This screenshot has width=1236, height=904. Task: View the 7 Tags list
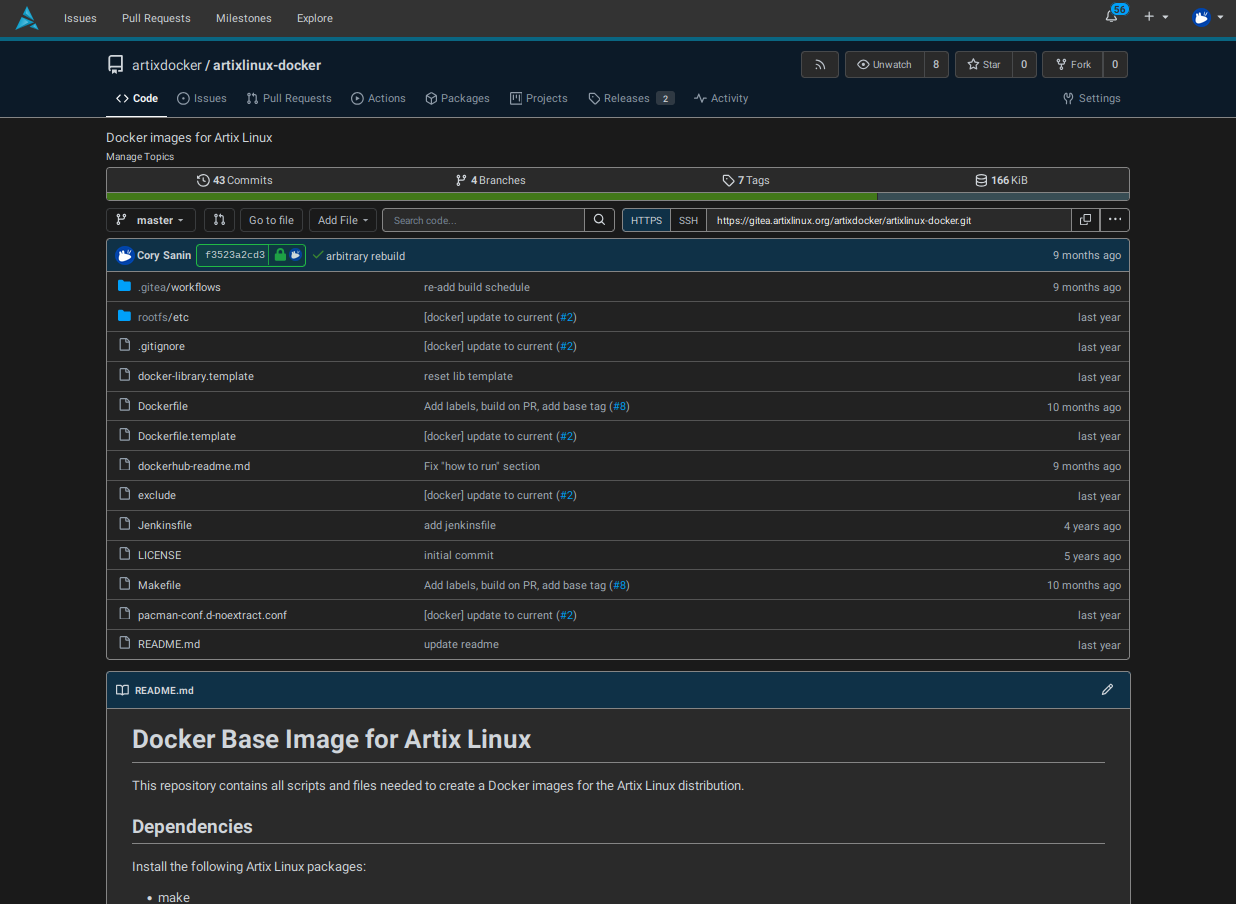click(x=746, y=180)
